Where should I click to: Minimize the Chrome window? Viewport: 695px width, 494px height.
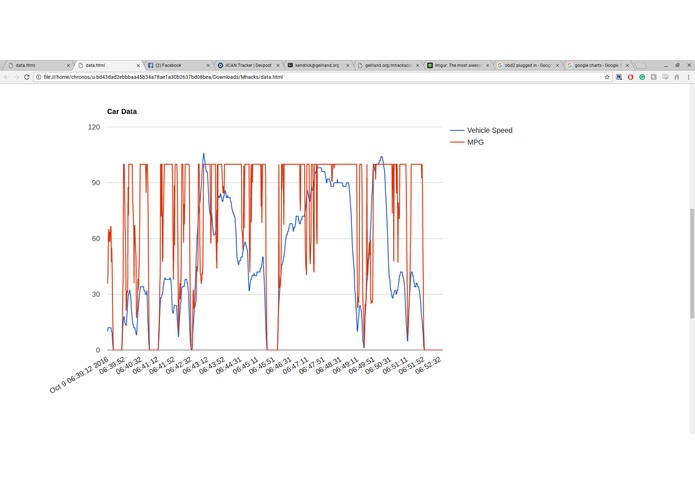666,66
